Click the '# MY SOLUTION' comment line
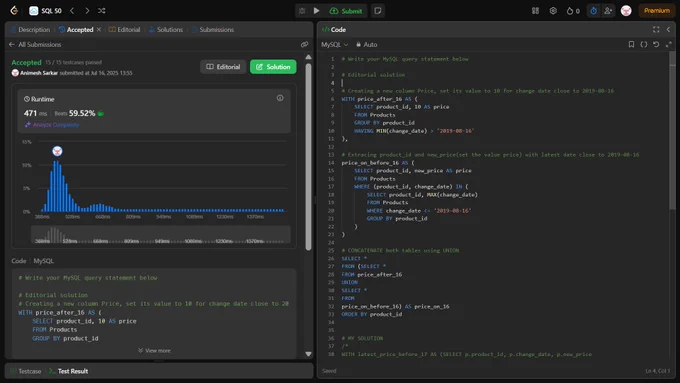Image resolution: width=680 pixels, height=383 pixels. point(362,338)
